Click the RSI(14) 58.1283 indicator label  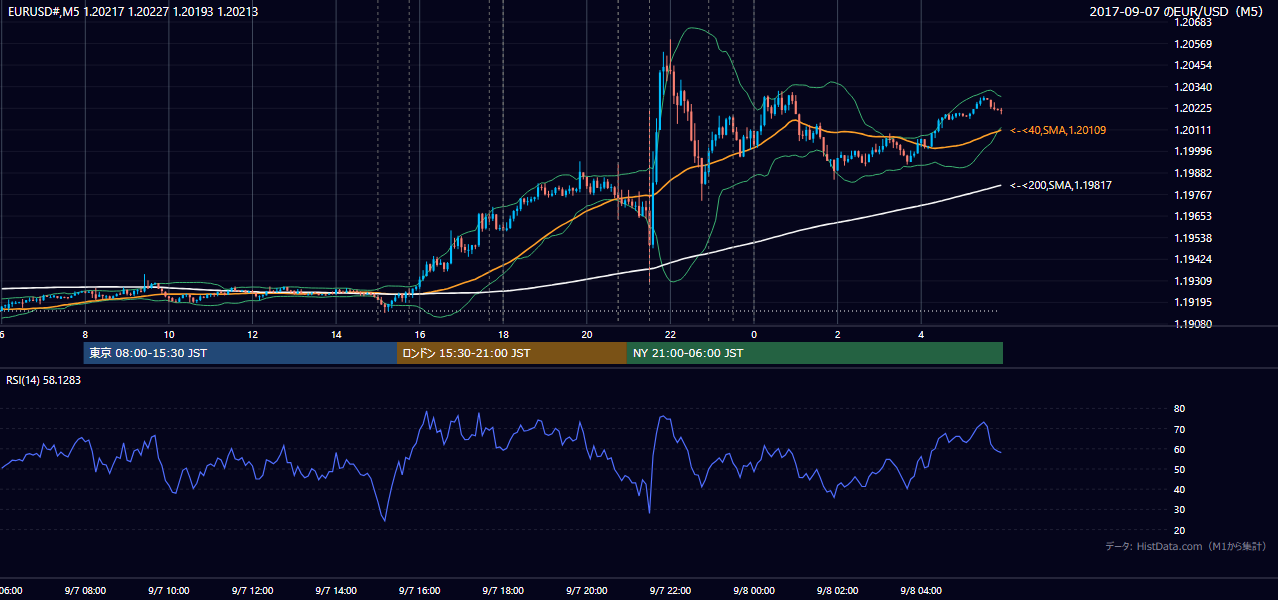[43, 379]
